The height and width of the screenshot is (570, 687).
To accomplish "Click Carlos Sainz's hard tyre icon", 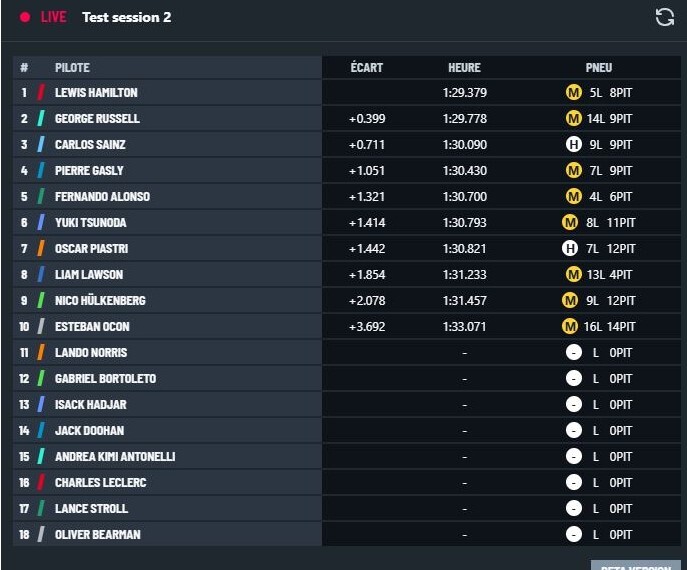I will pos(574,144).
